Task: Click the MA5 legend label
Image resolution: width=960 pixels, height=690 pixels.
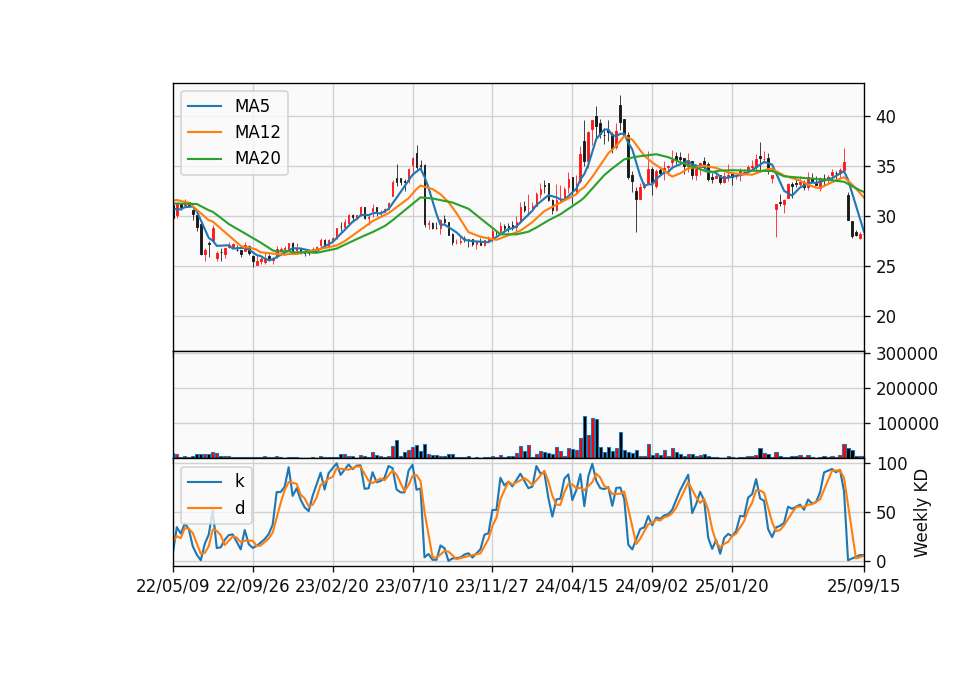Action: point(252,106)
